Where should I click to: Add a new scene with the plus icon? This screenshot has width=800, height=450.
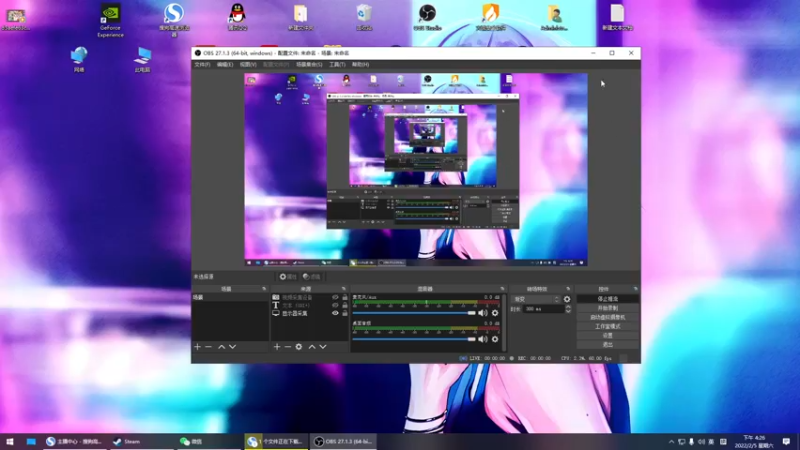click(x=197, y=347)
